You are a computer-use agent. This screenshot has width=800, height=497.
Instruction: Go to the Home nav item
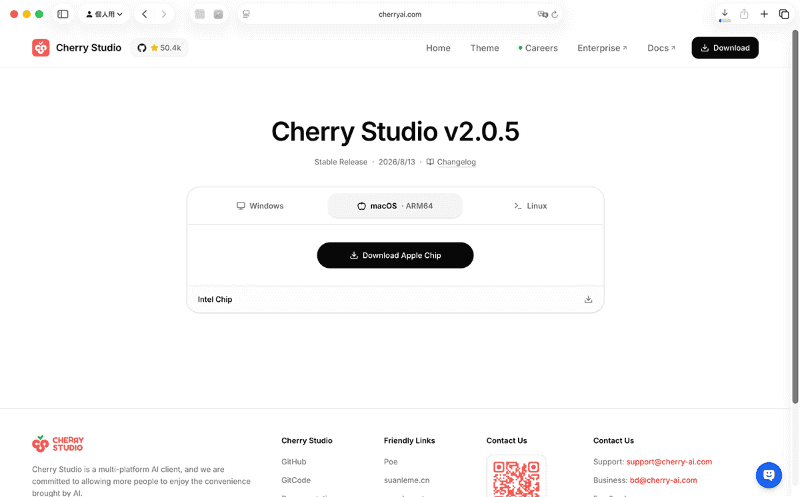[438, 48]
